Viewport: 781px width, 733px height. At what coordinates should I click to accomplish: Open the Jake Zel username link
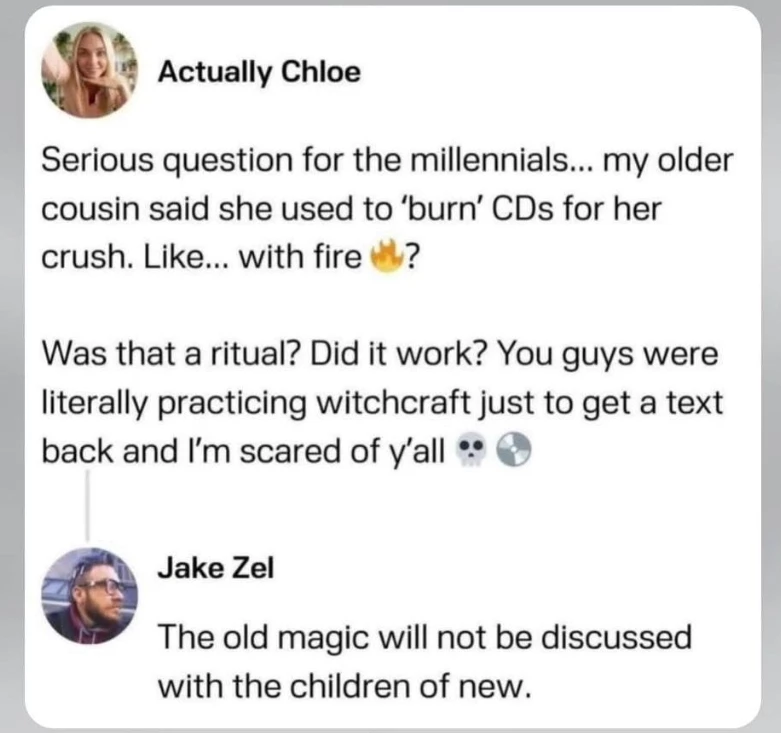[x=215, y=568]
